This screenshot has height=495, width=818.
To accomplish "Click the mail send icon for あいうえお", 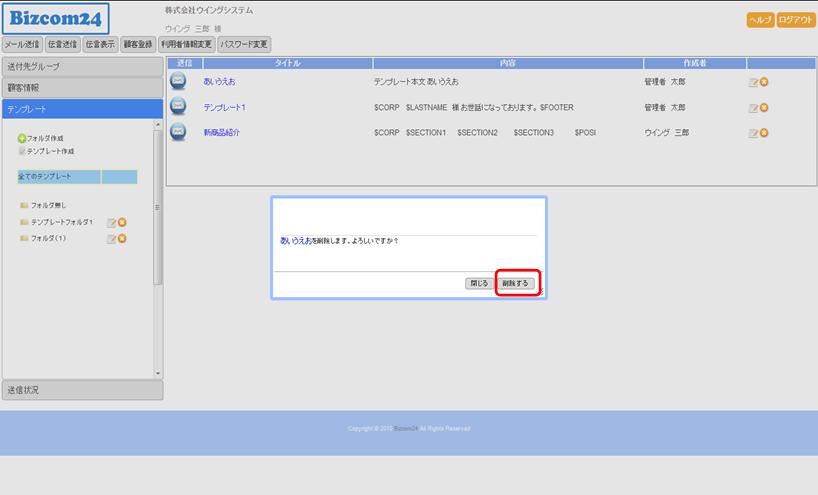I will 178,81.
